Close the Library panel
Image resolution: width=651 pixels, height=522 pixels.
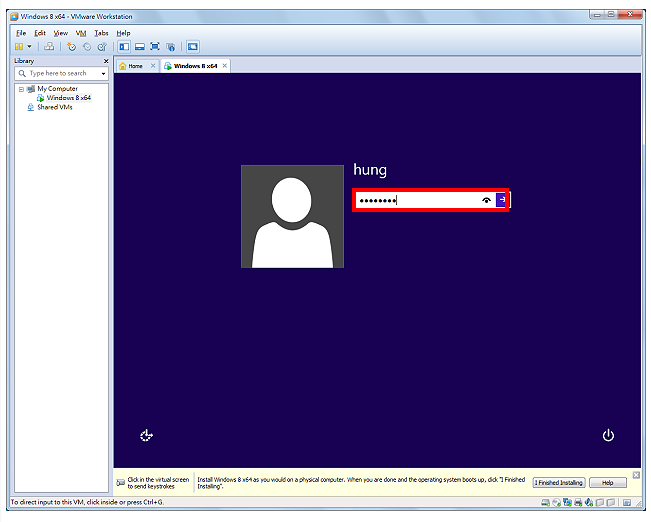[x=106, y=61]
